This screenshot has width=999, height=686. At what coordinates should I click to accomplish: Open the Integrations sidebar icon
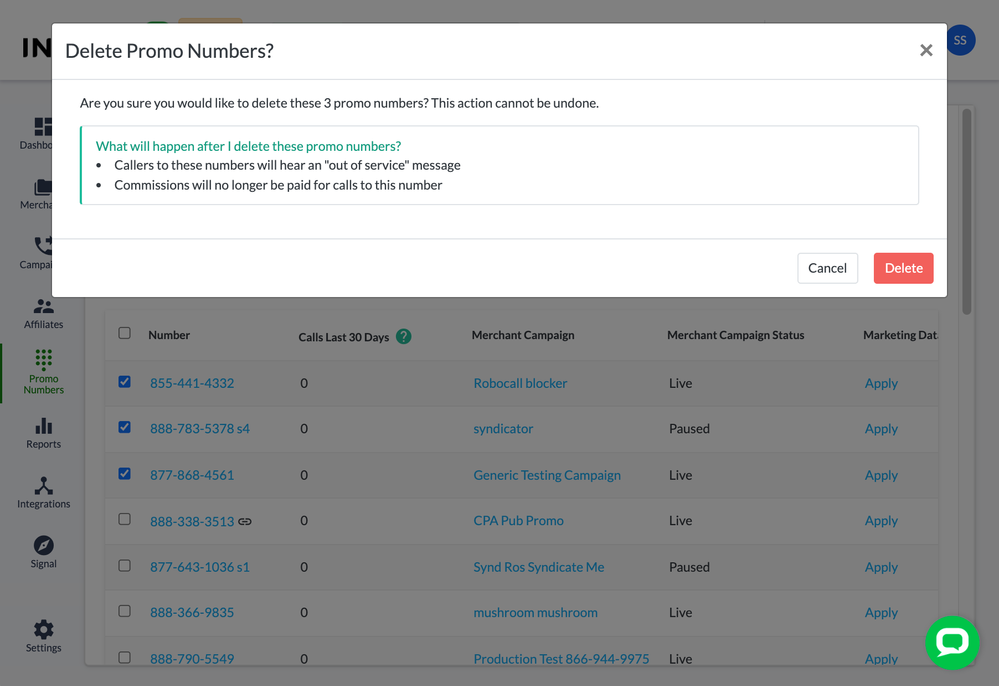point(43,487)
